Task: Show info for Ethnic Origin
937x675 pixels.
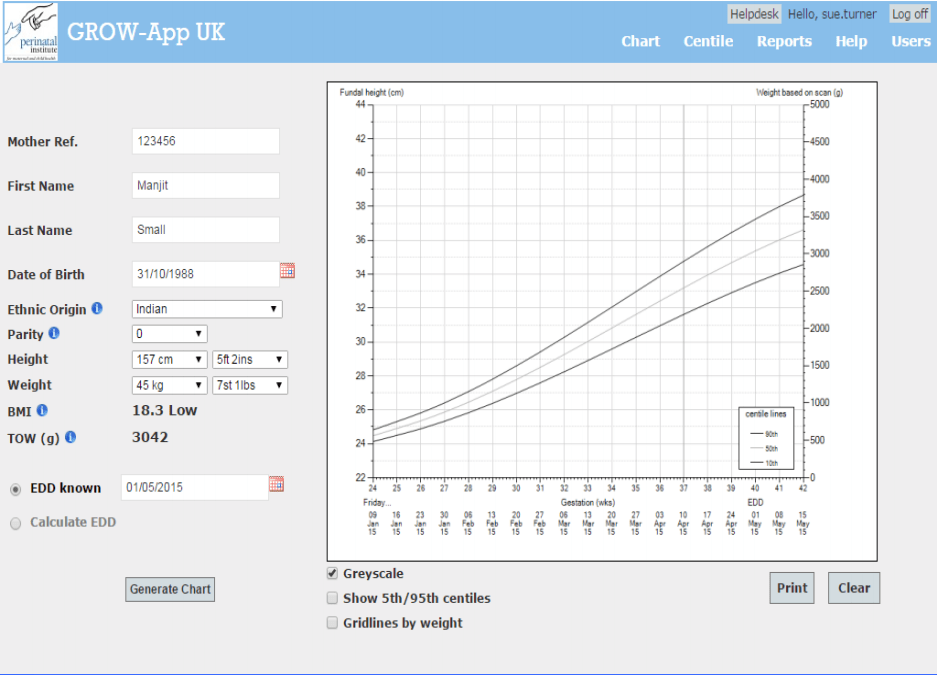Action: pos(97,308)
